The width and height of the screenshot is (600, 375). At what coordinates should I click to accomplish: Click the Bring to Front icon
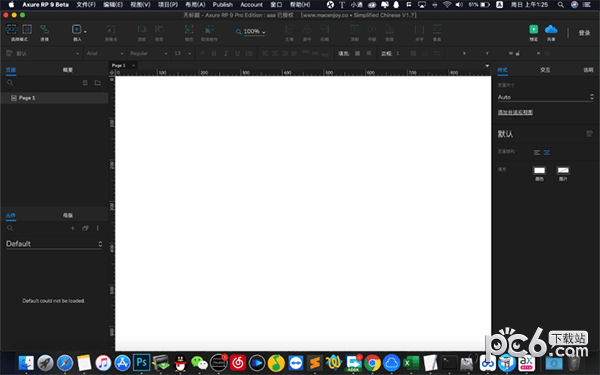click(x=141, y=29)
